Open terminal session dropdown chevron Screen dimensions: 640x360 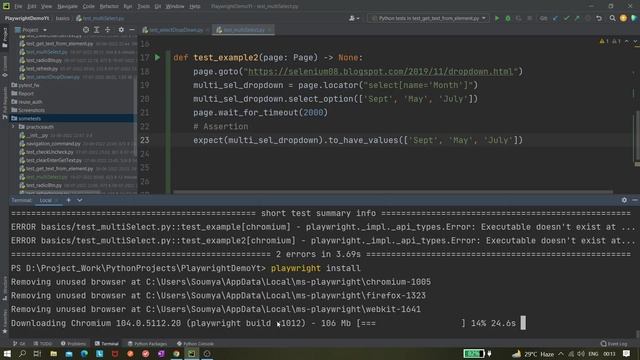(x=80, y=200)
